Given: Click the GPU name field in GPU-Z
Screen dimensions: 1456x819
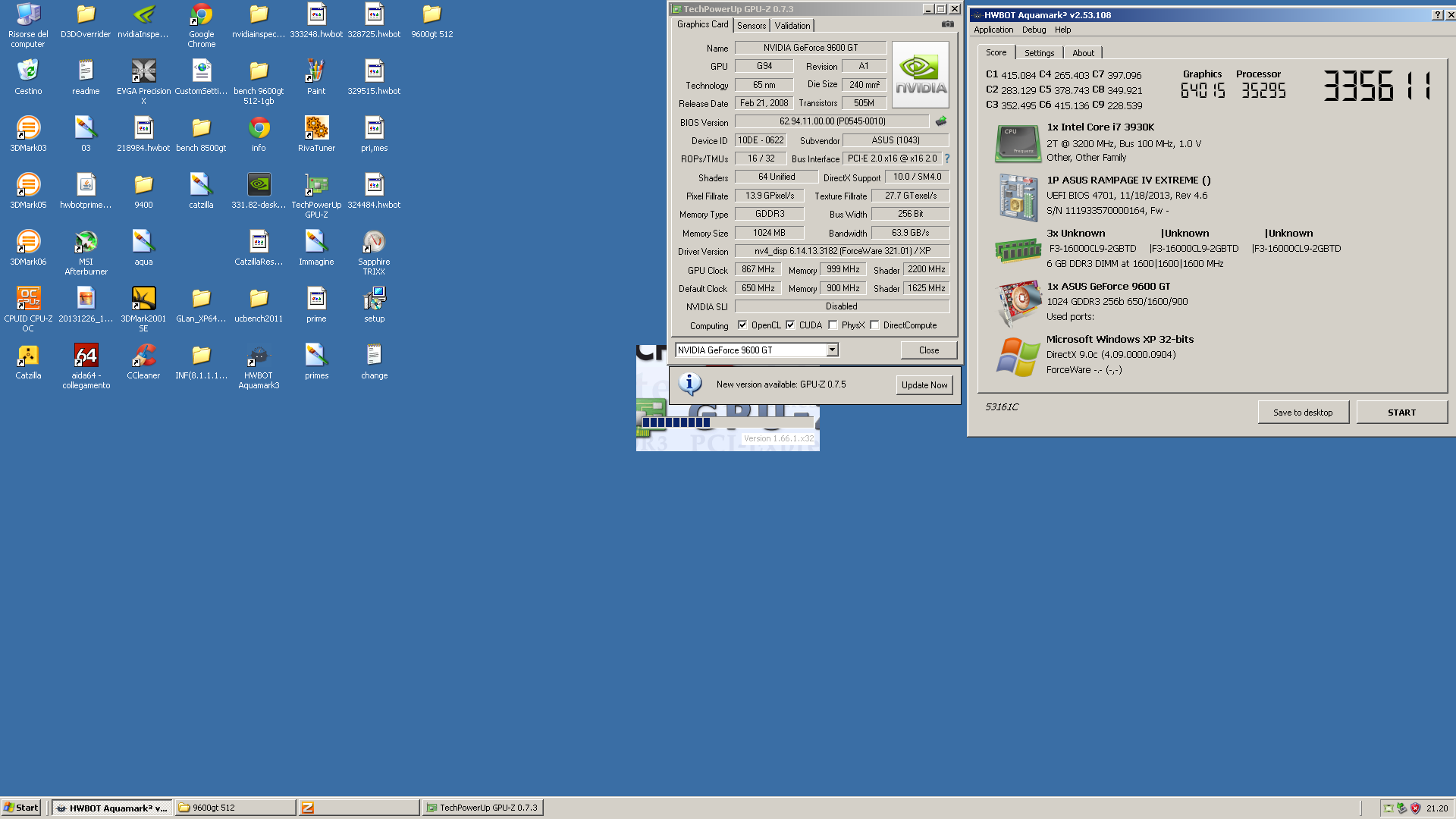Looking at the screenshot, I should click(811, 47).
